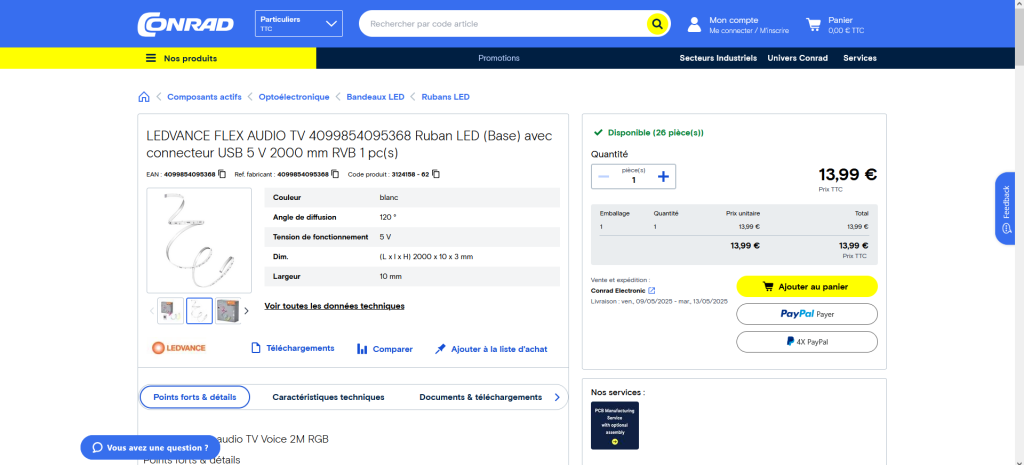Screen dimensions: 1024x465
Task: Go to home via breadcrumb house icon
Action: point(144,97)
